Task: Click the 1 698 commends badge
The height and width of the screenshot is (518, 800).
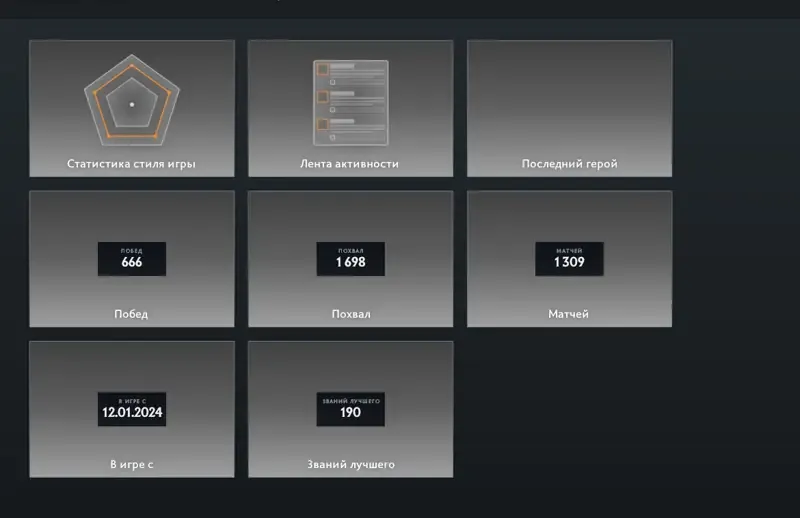Action: pyautogui.click(x=351, y=259)
